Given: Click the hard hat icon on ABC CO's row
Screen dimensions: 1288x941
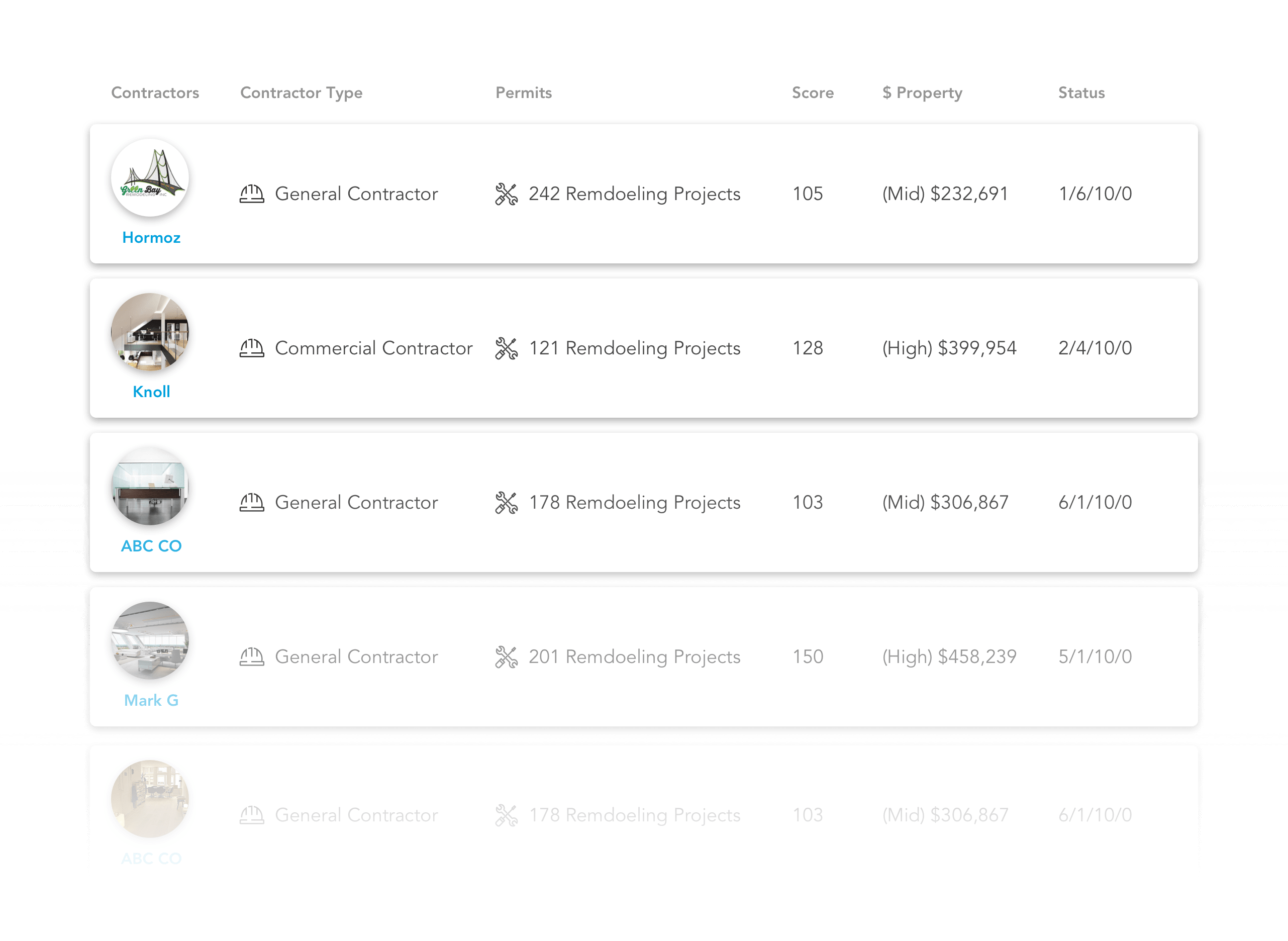Looking at the screenshot, I should click(253, 502).
